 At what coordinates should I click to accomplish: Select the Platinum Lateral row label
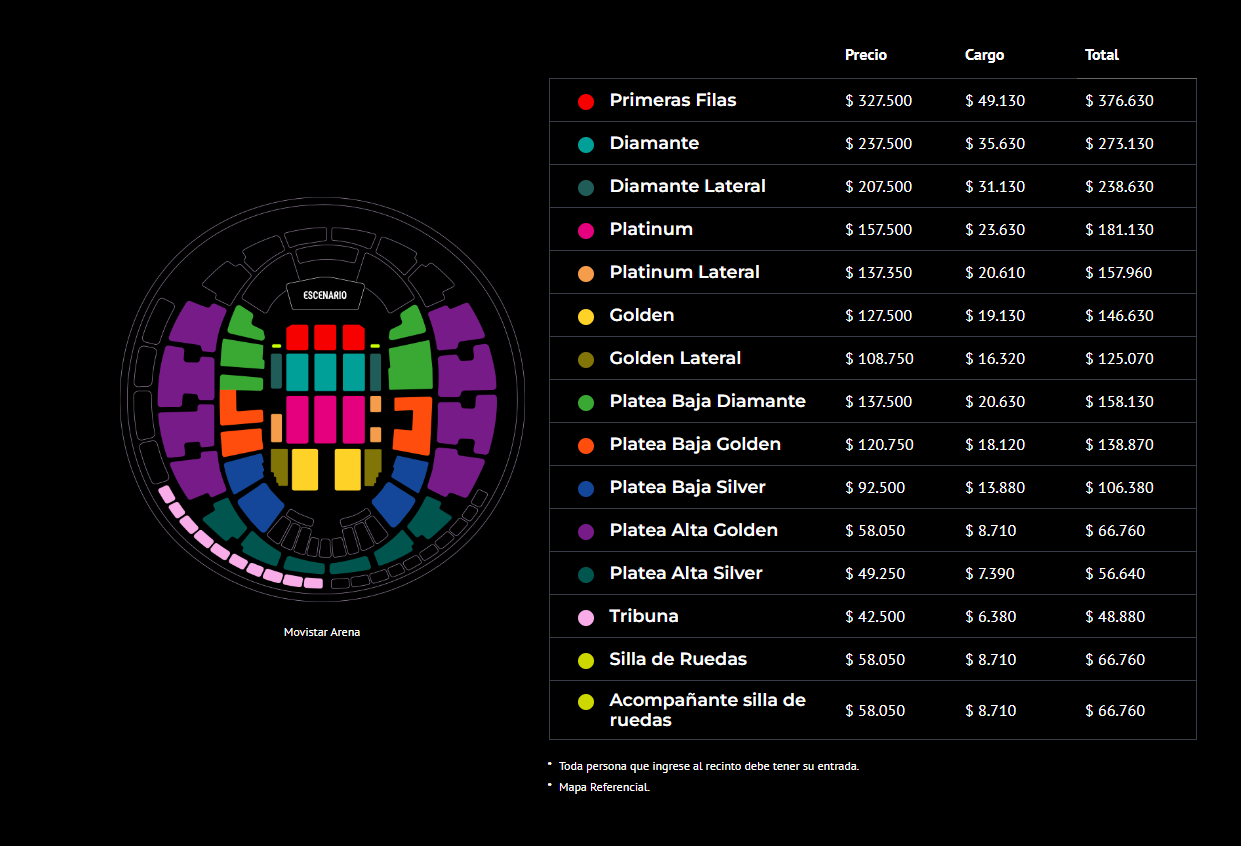(x=684, y=272)
